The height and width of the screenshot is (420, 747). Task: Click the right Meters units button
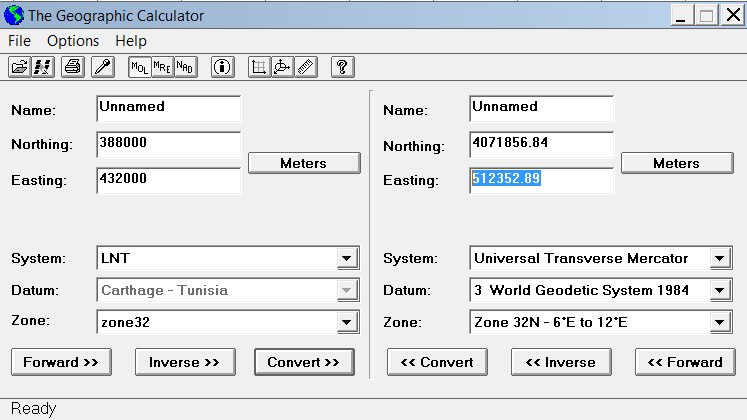tap(677, 163)
